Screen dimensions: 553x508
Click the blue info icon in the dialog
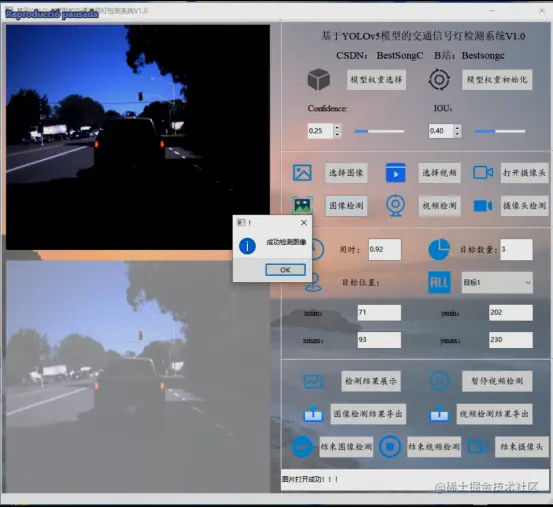pyautogui.click(x=247, y=246)
